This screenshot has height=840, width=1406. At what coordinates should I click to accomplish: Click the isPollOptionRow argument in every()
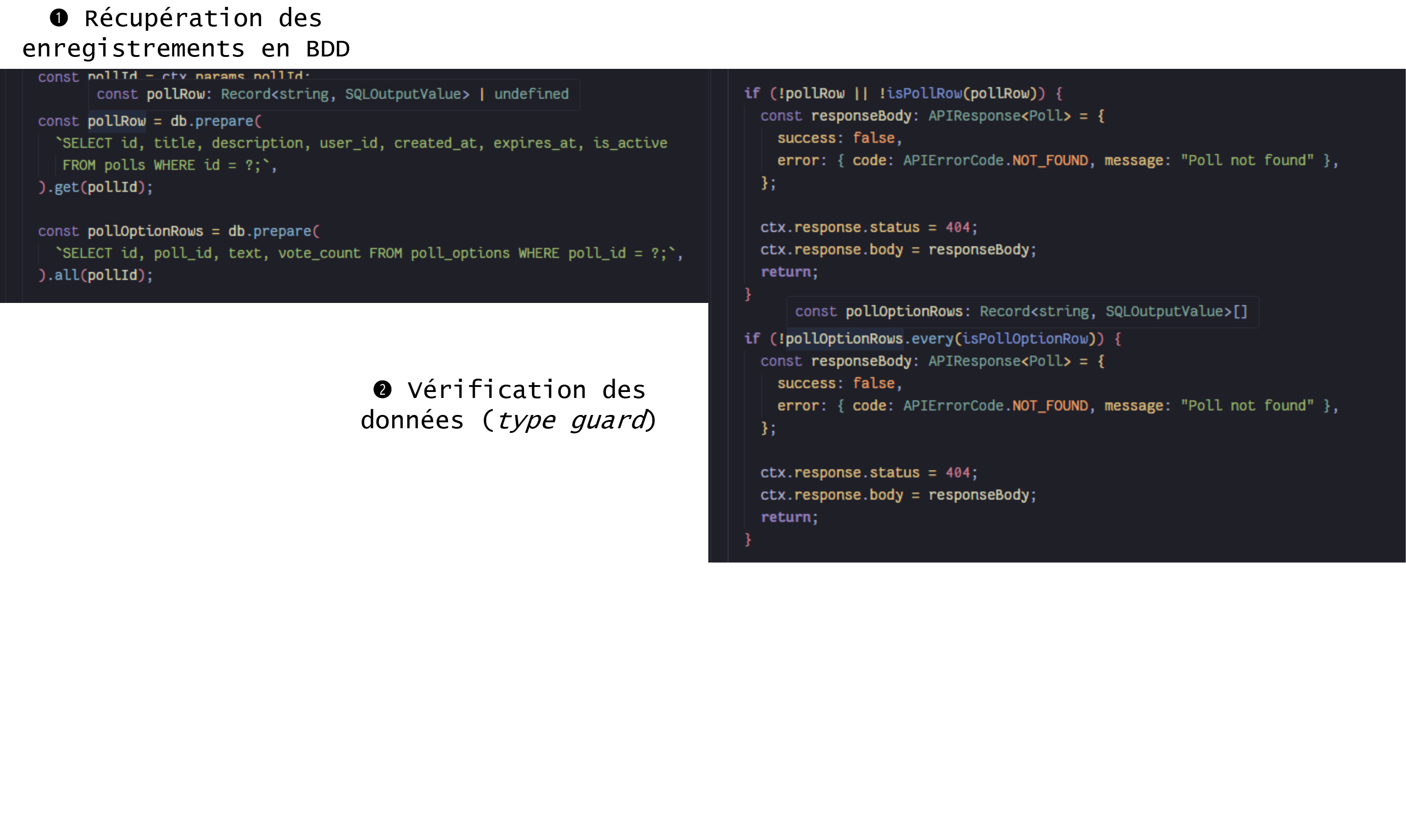[x=1025, y=338]
